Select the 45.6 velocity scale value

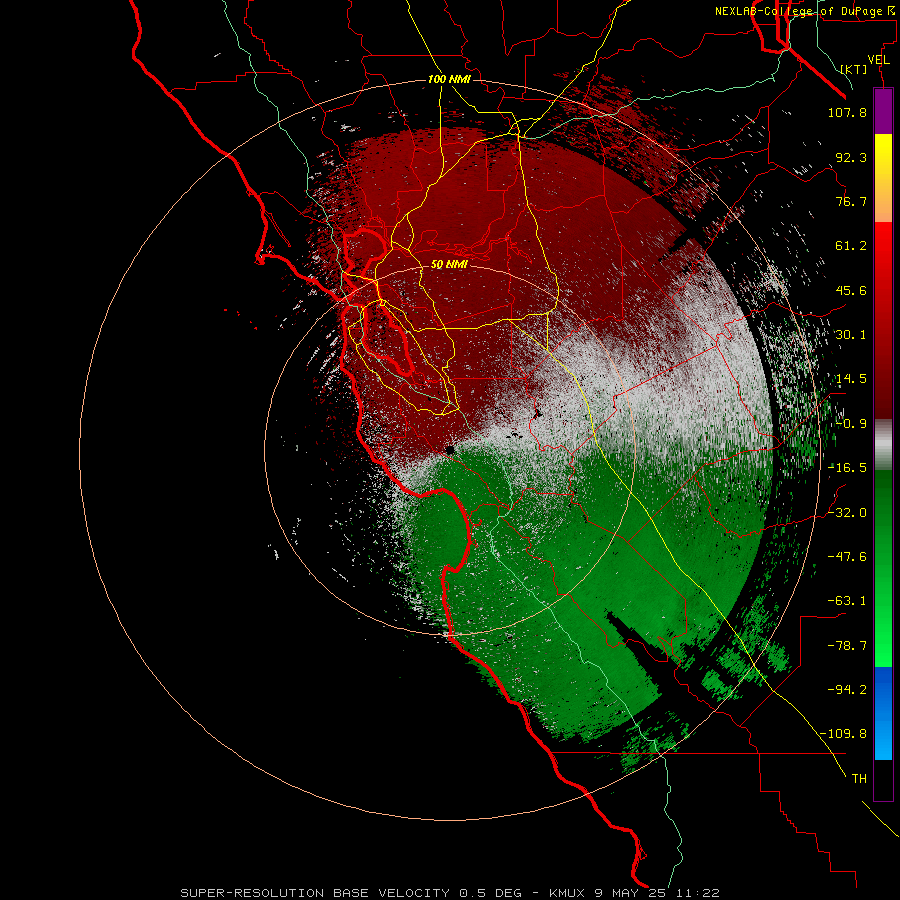pos(851,290)
